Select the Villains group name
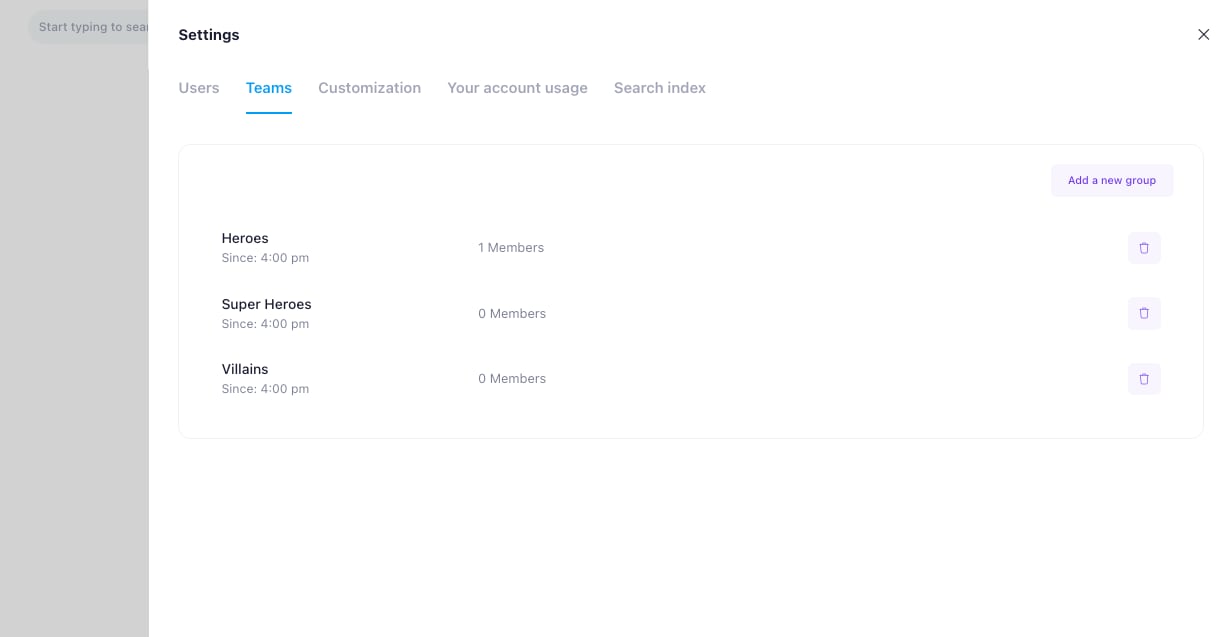The image size is (1229, 637). click(x=245, y=369)
